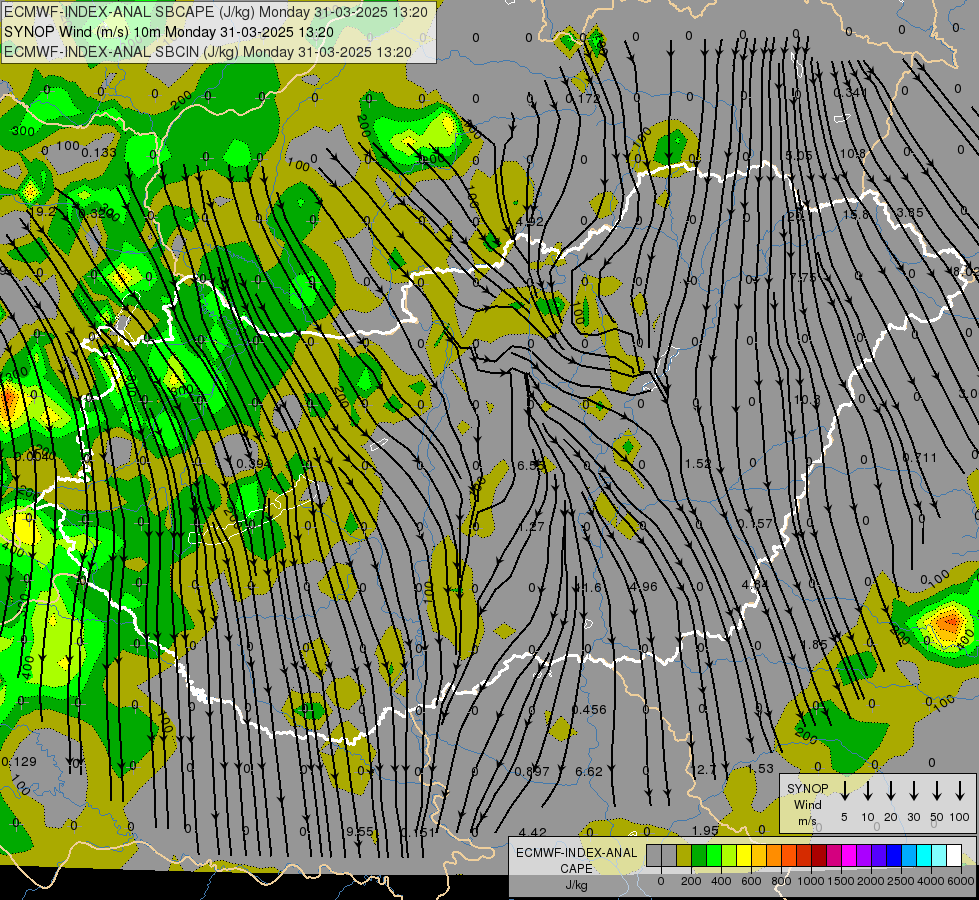Click the wind arrow above 30 in the SYNOP legend
Viewport: 979px width, 900px height.
tap(913, 790)
